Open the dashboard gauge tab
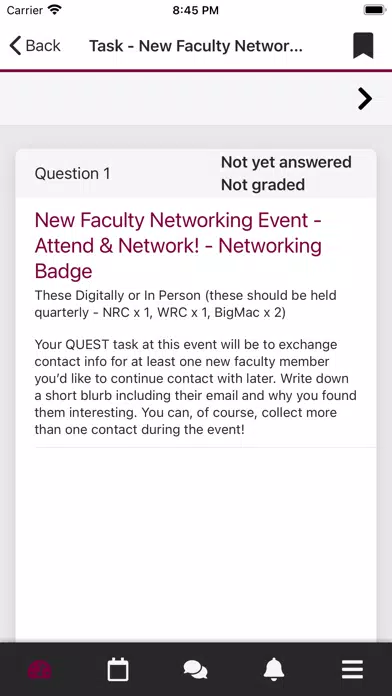This screenshot has height=696, width=392. [x=40, y=670]
